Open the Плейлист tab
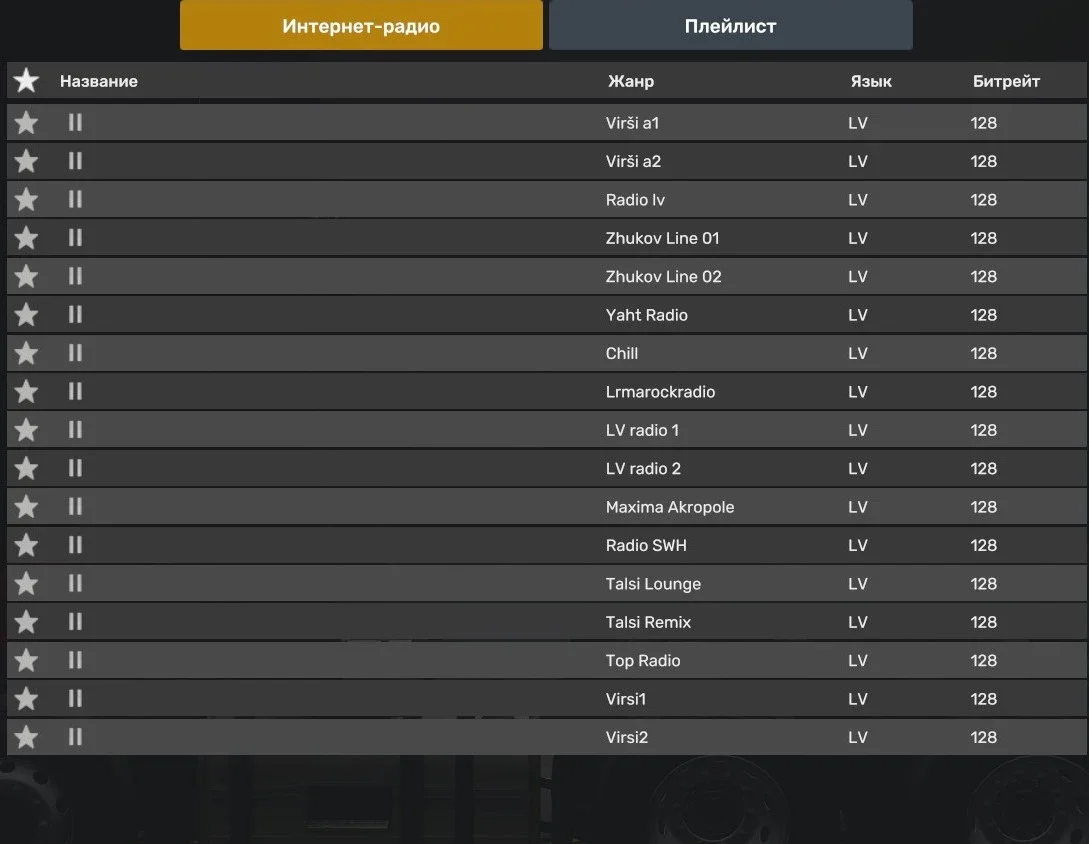This screenshot has height=844, width=1089. [x=730, y=26]
